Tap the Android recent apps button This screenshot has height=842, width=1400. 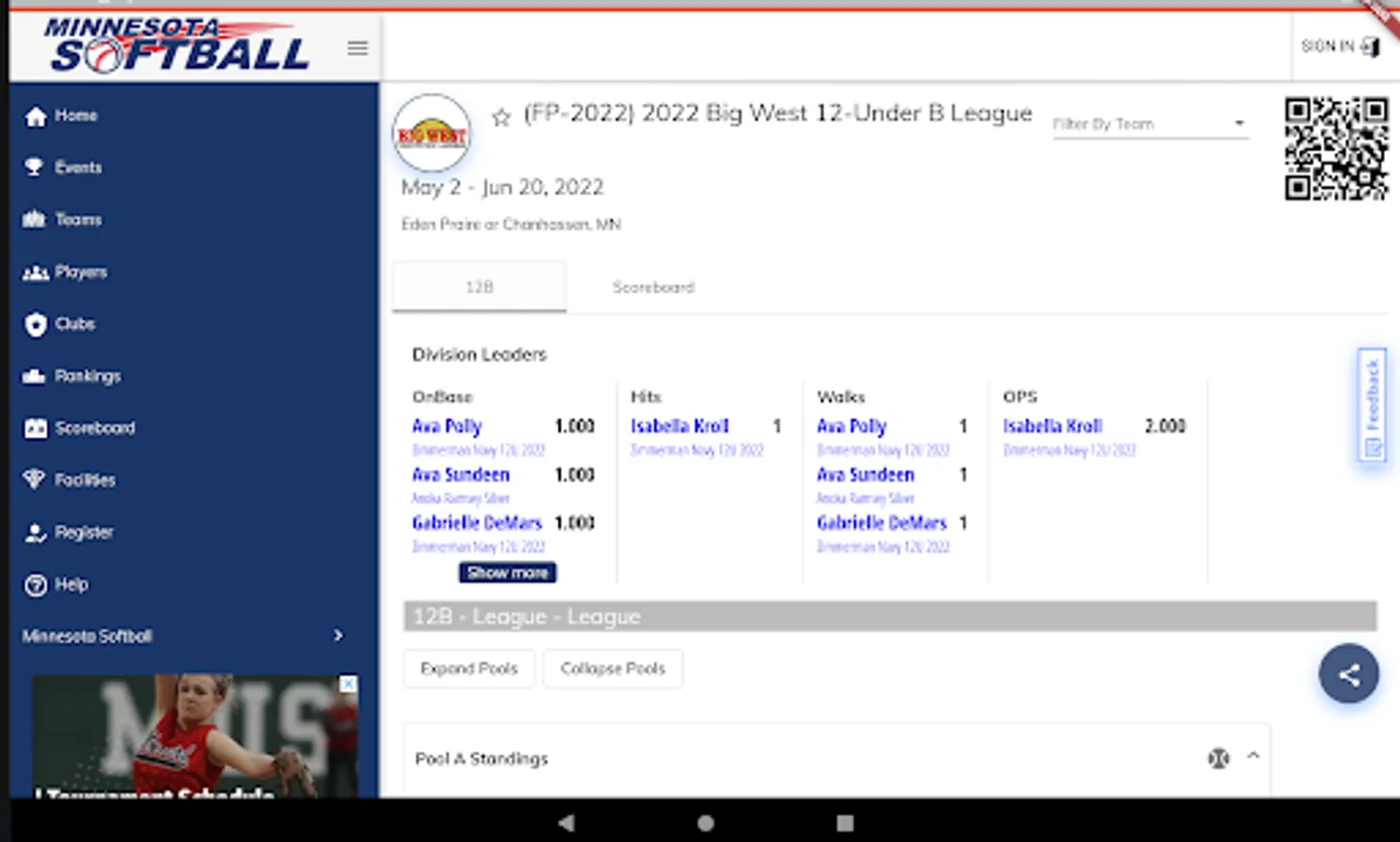845,823
